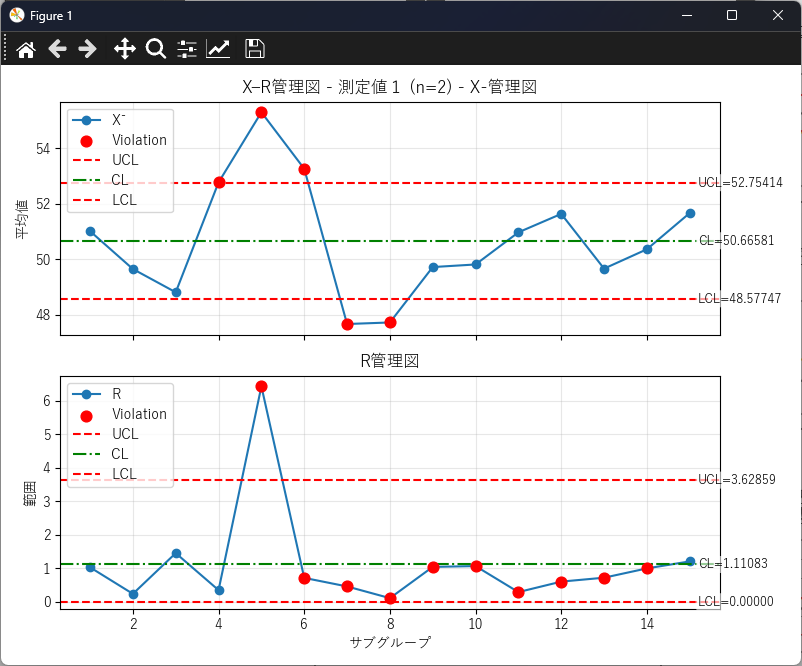The width and height of the screenshot is (802, 666).
Task: Click the R chart peak point above 6
Action: [x=261, y=386]
